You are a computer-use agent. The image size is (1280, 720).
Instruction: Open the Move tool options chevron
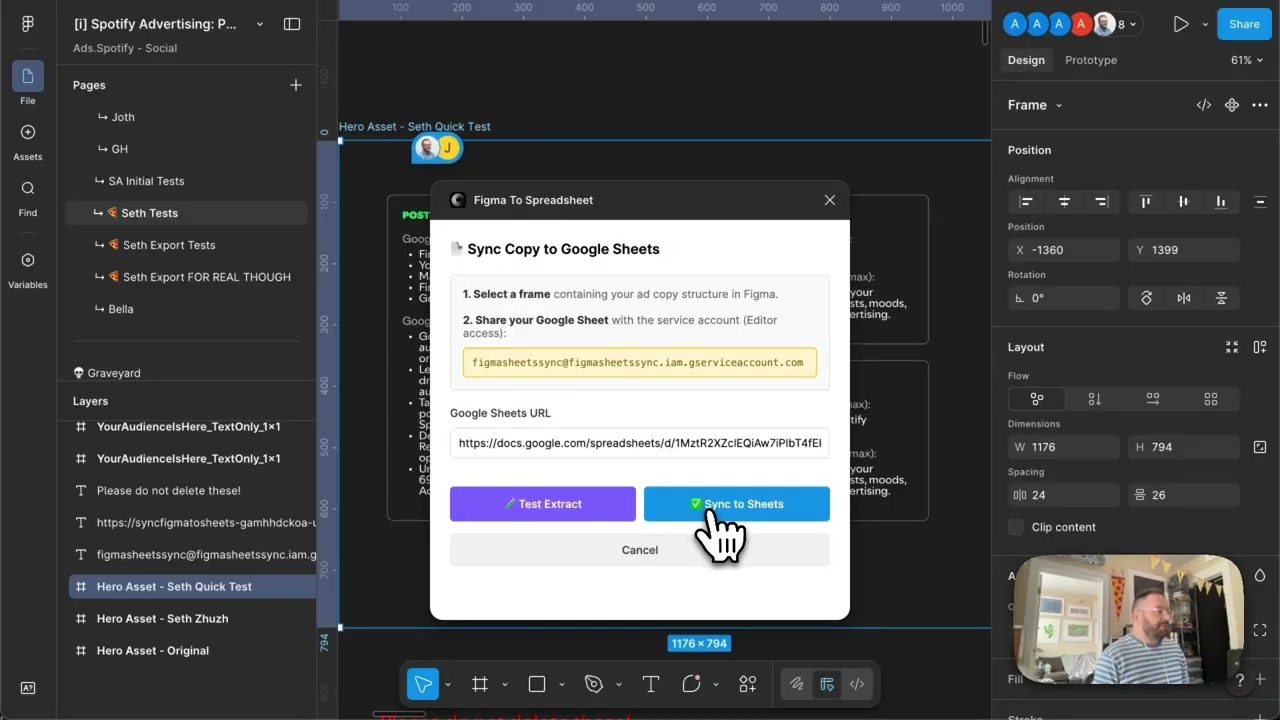pyautogui.click(x=447, y=684)
